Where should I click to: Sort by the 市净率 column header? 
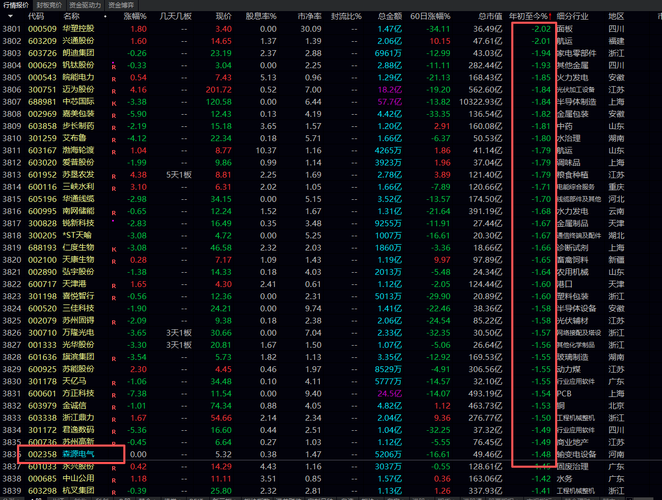click(309, 16)
